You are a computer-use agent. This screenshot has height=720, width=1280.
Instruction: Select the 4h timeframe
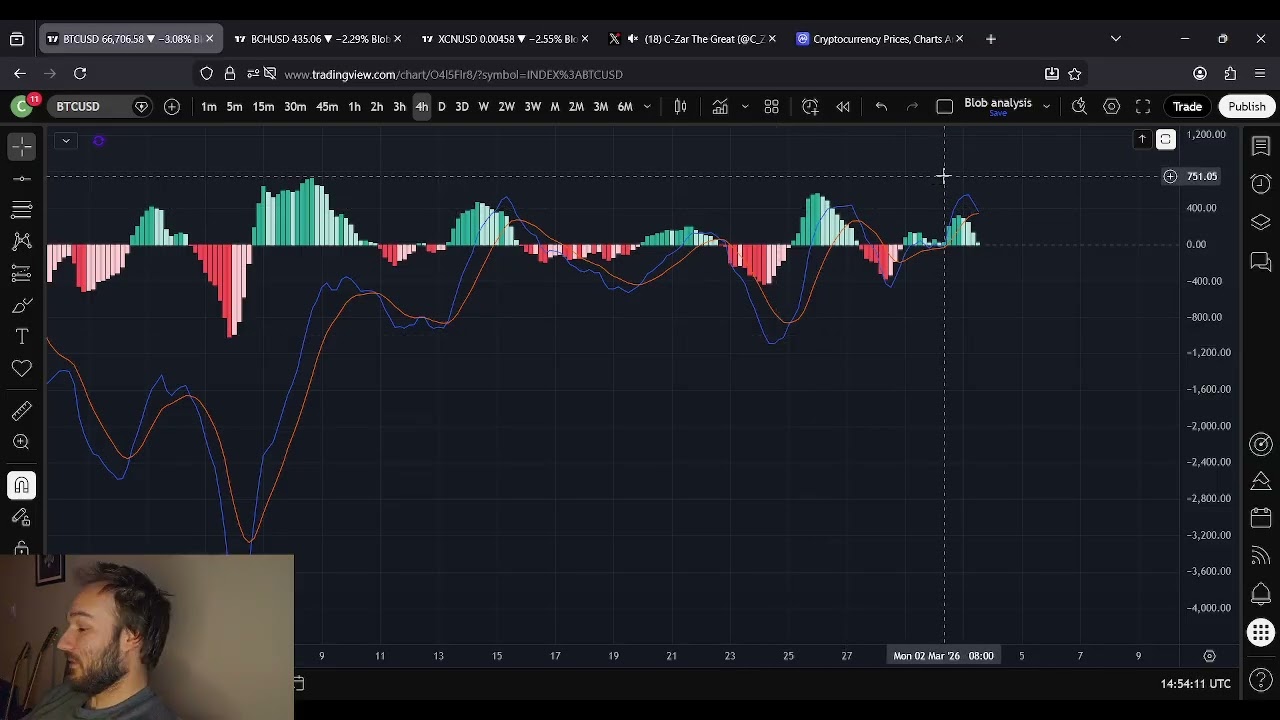[421, 106]
